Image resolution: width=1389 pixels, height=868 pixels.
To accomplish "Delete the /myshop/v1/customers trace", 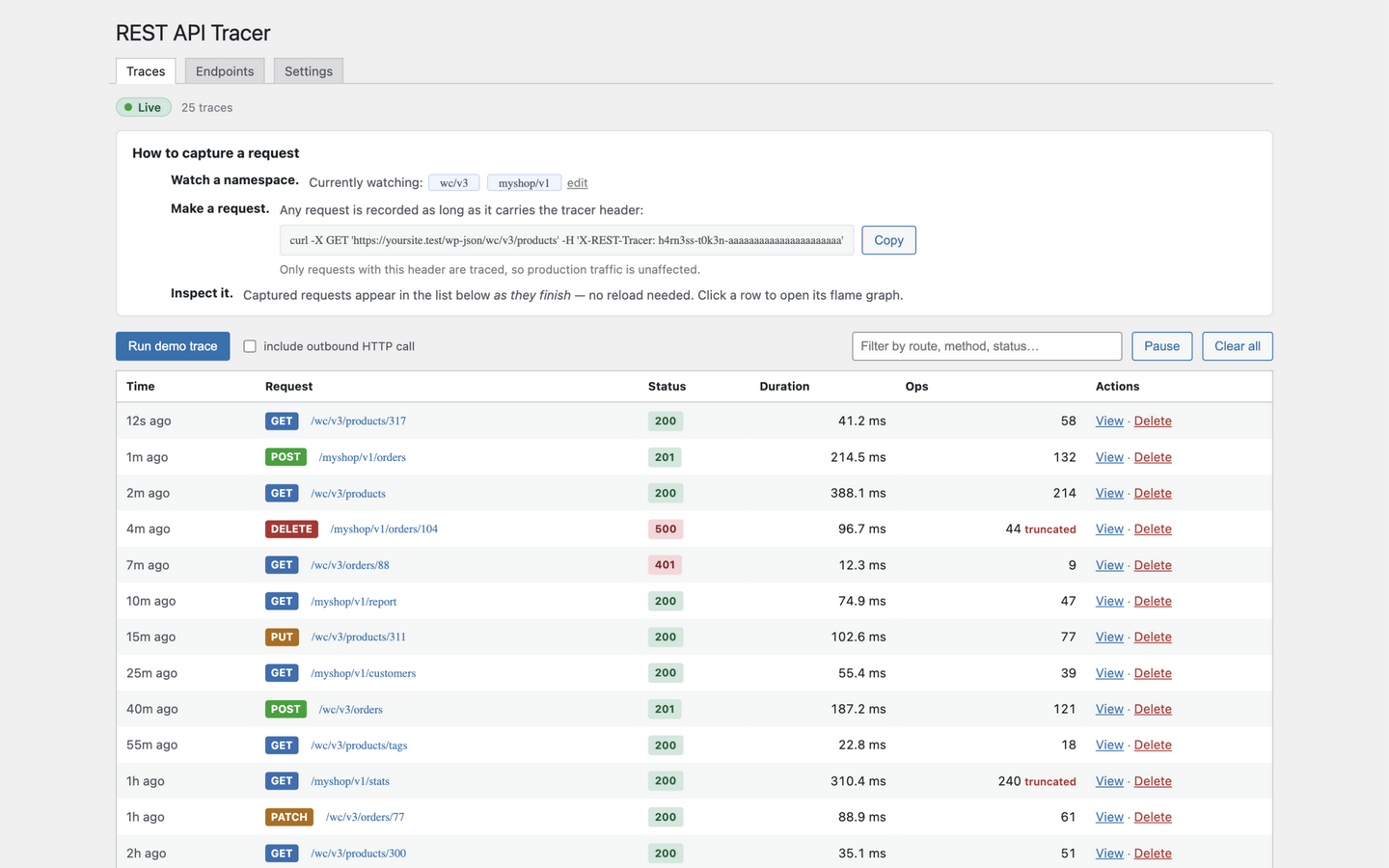I will 1153,673.
